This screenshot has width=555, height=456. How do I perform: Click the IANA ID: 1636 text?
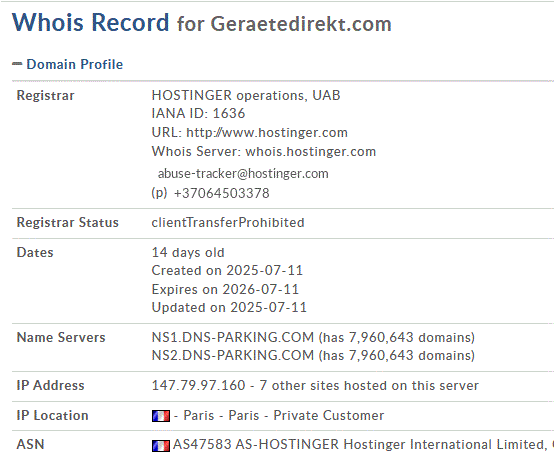point(198,113)
